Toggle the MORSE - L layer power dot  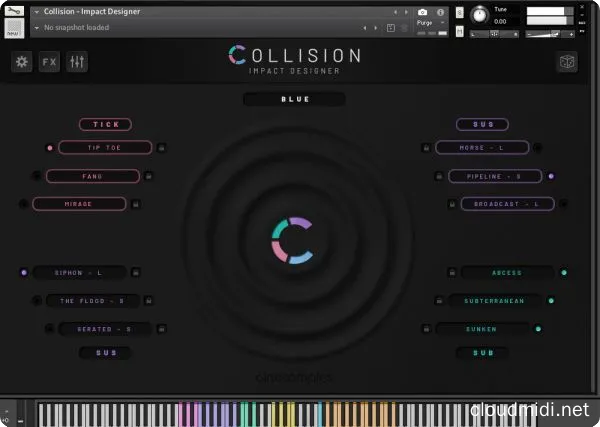[x=538, y=148]
